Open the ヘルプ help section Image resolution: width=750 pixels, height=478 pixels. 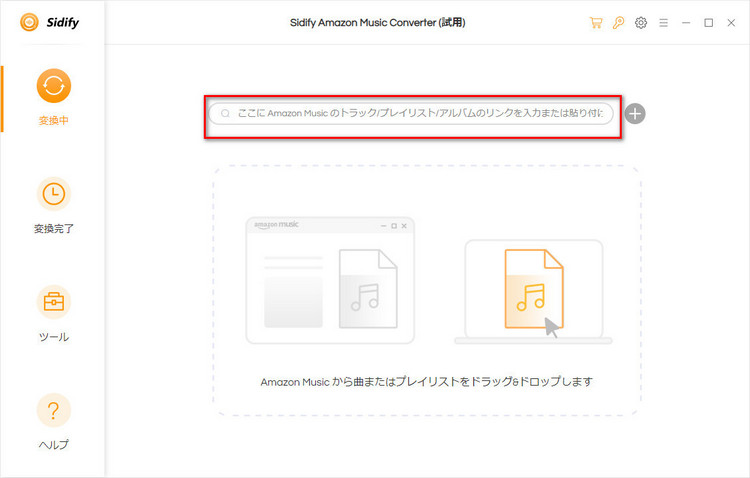(54, 422)
